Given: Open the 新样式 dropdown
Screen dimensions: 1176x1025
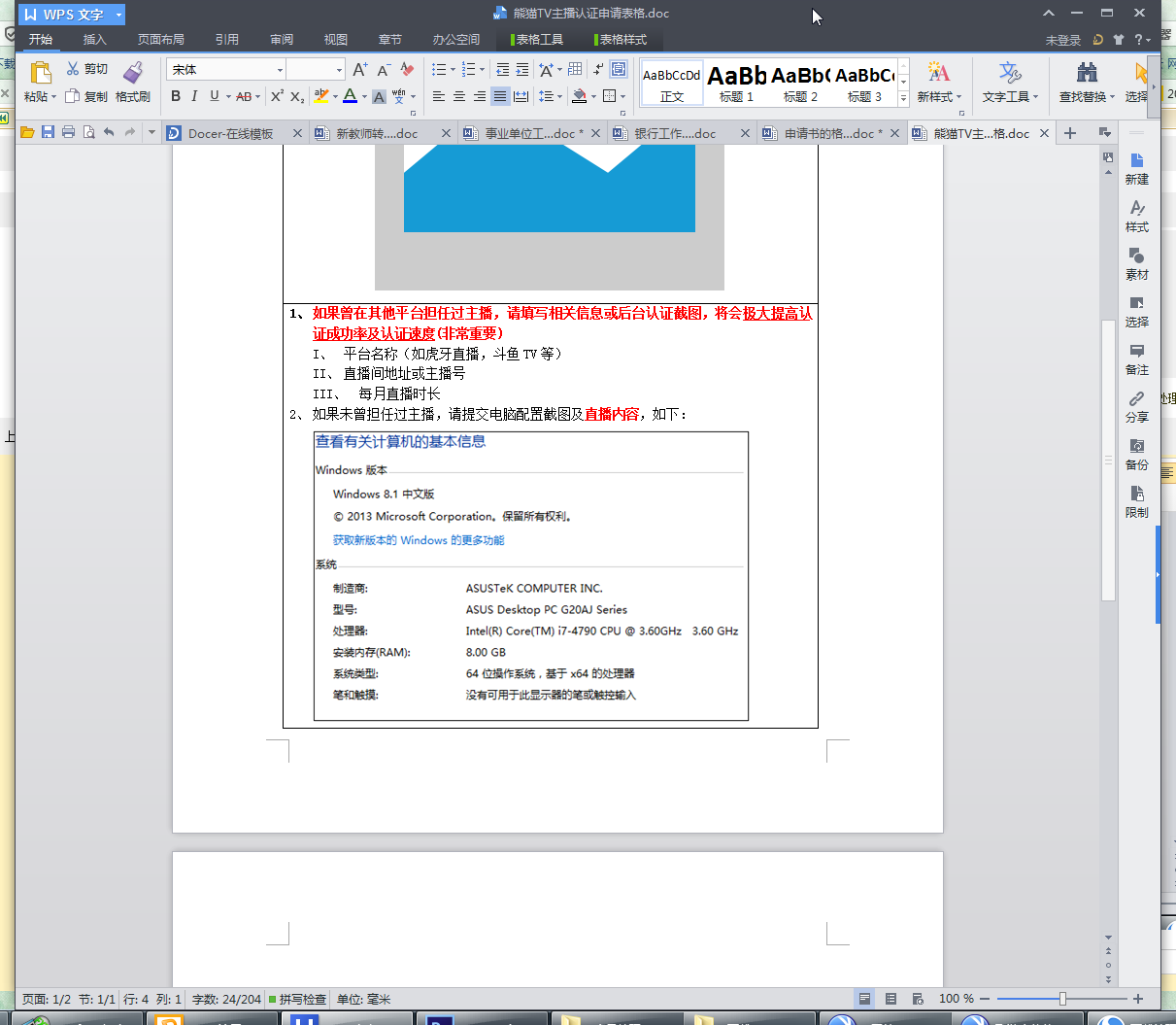Looking at the screenshot, I should pos(939,83).
